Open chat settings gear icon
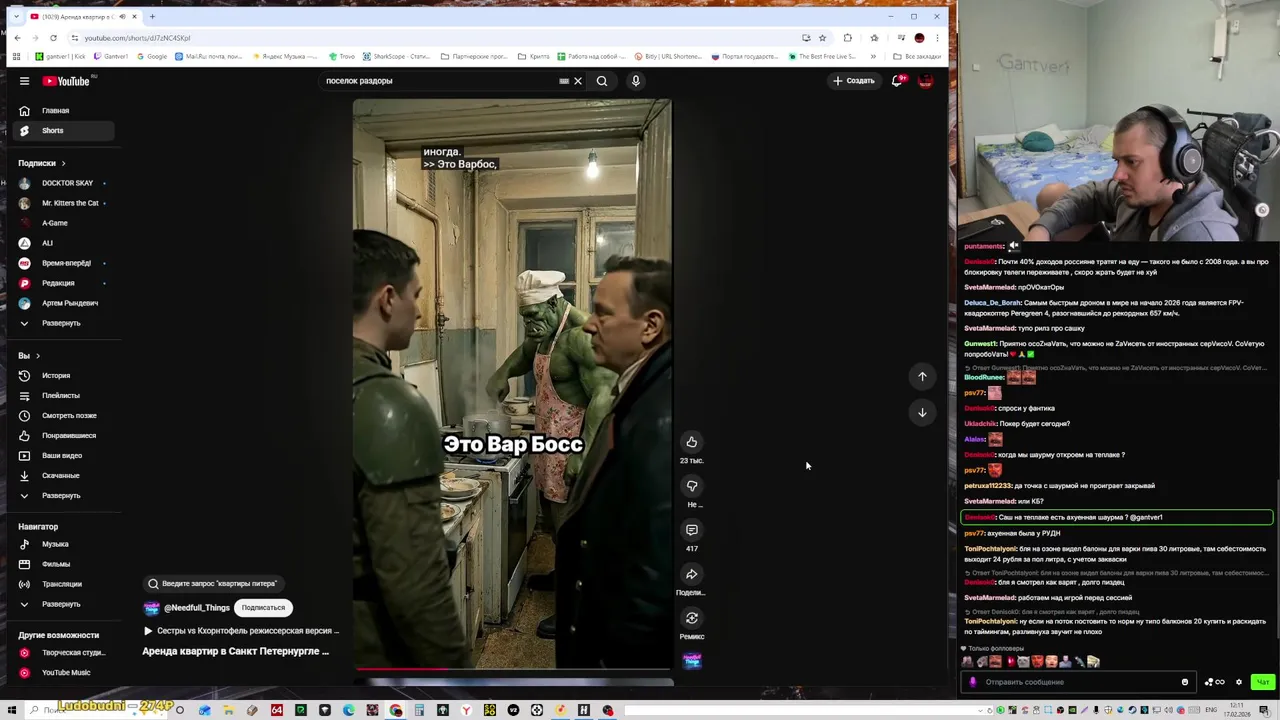 click(x=1238, y=682)
